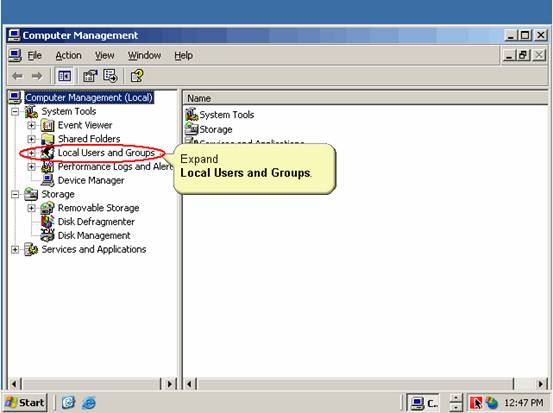553x413 pixels.
Task: Click the Export List toolbar icon
Action: pyautogui.click(x=110, y=76)
